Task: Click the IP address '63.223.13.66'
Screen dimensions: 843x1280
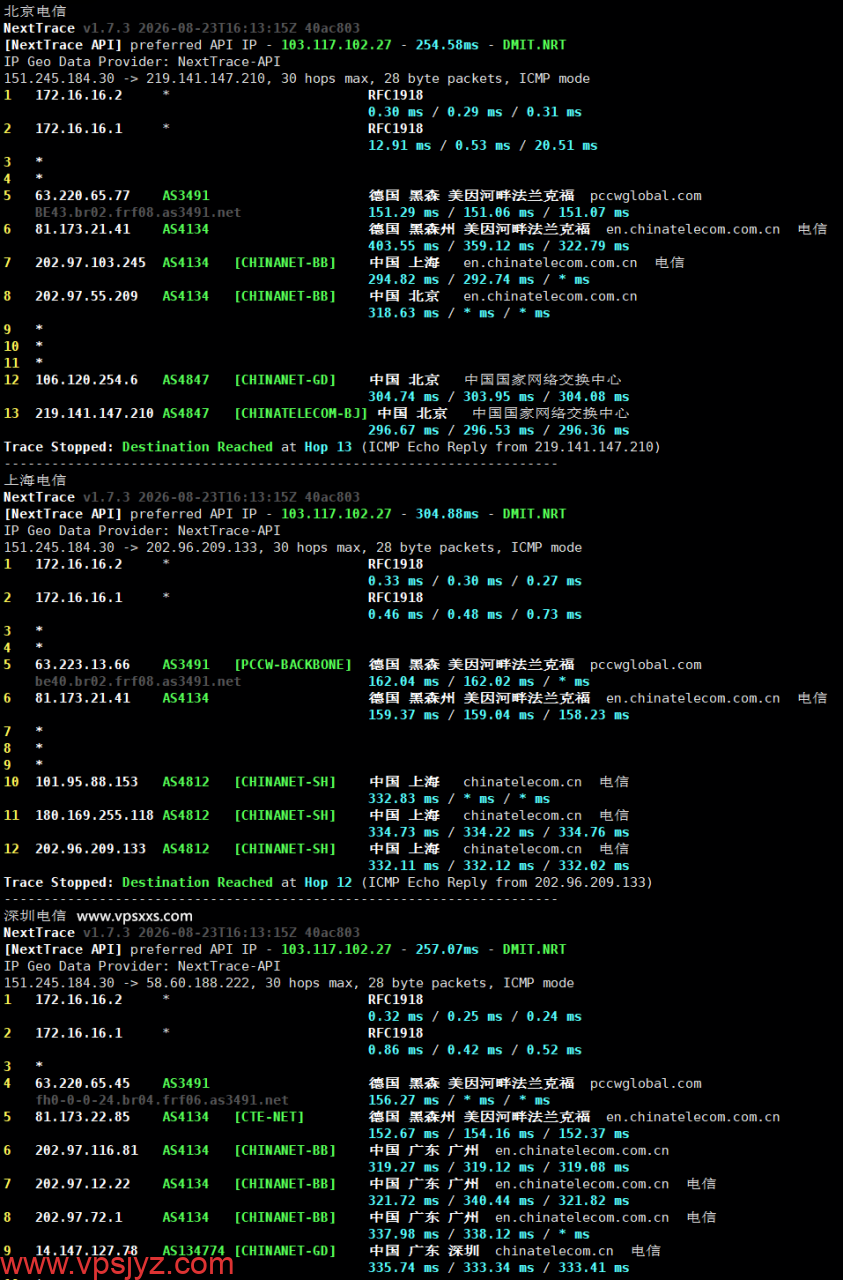Action: 83,664
